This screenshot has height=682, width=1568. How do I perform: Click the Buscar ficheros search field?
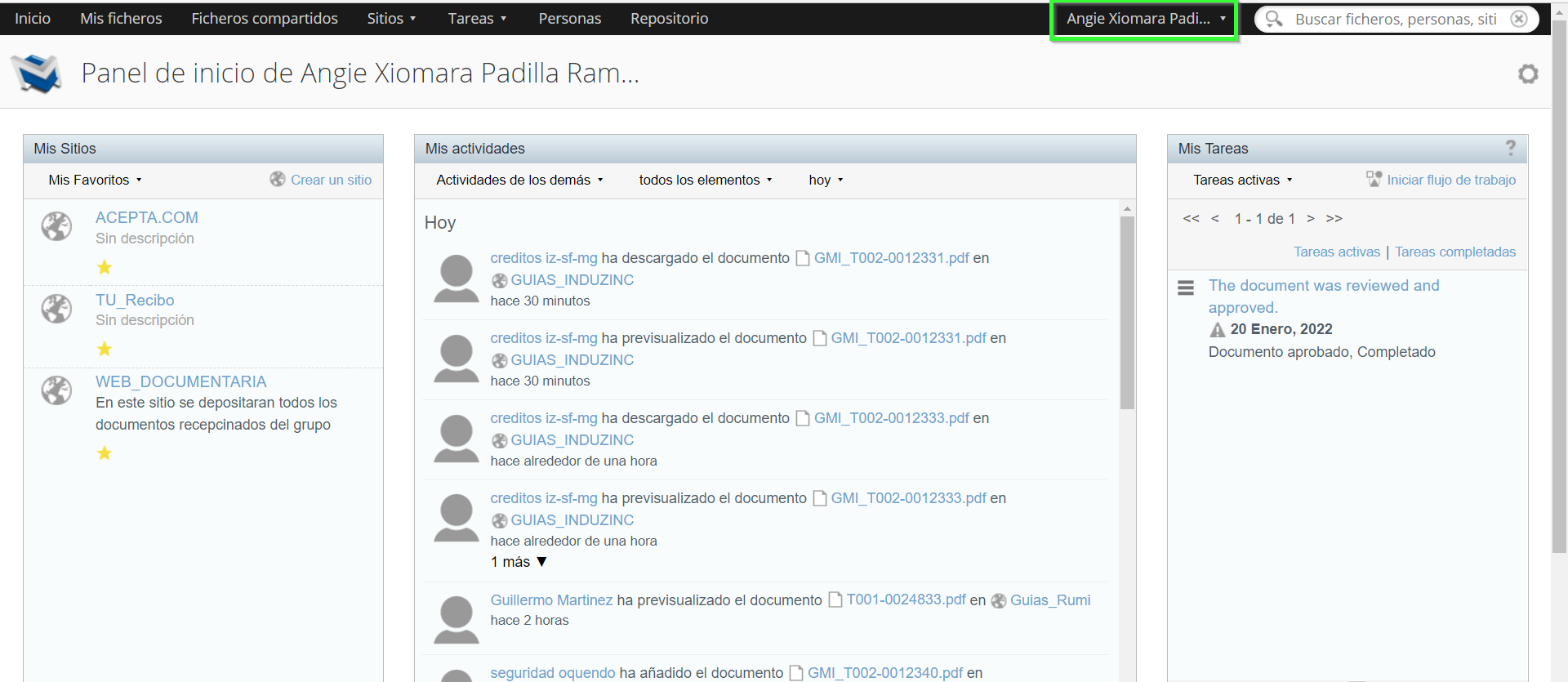[x=1396, y=19]
